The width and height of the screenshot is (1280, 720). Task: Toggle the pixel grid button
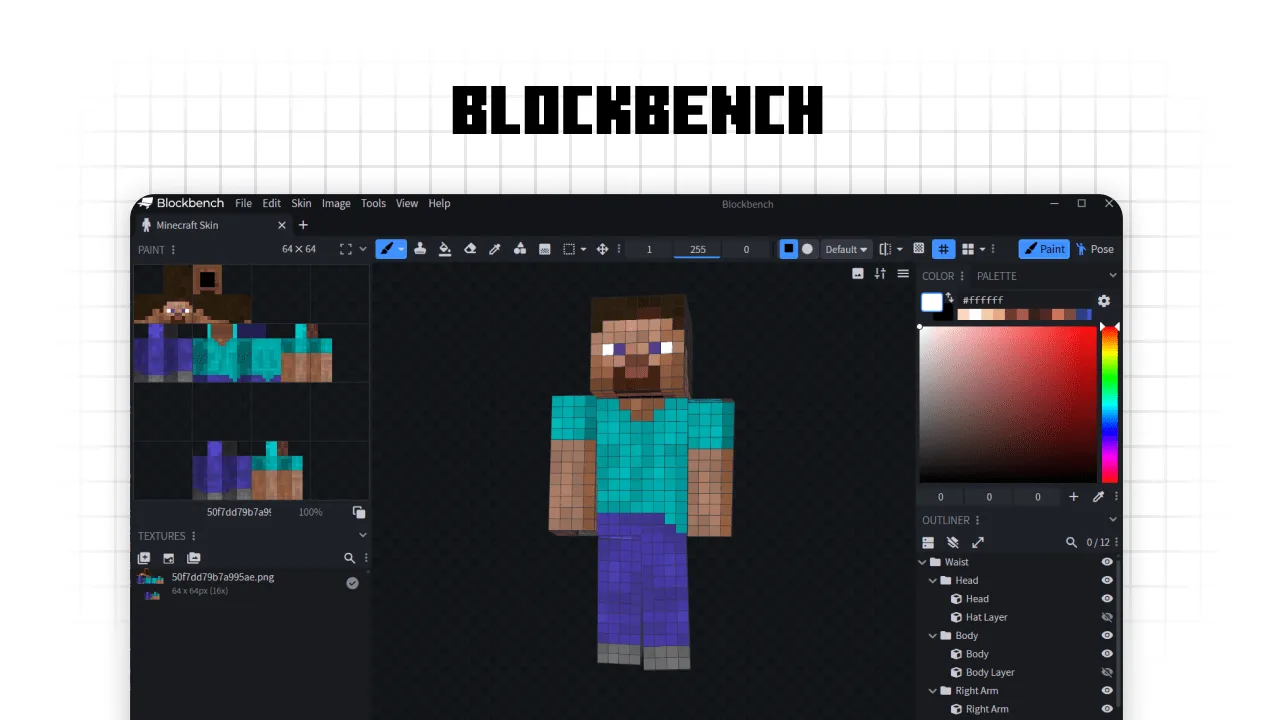click(943, 249)
